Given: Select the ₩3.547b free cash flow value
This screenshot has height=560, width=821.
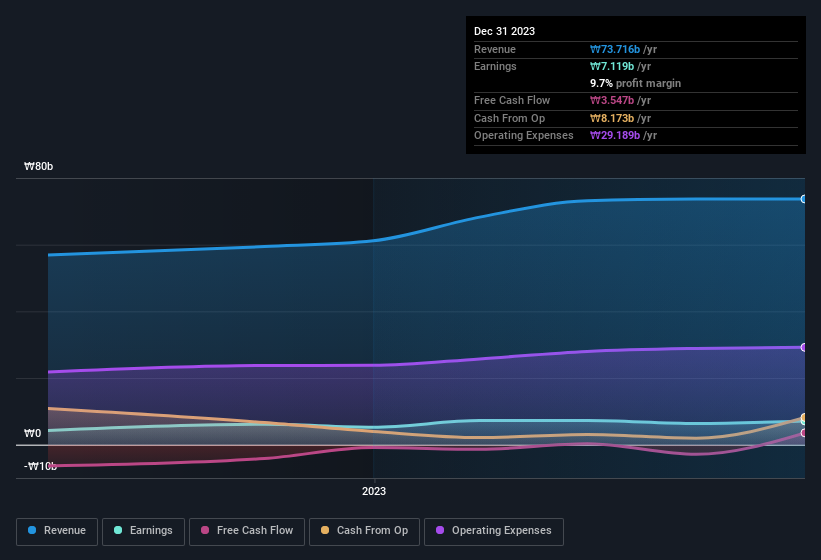Looking at the screenshot, I should coord(612,100).
